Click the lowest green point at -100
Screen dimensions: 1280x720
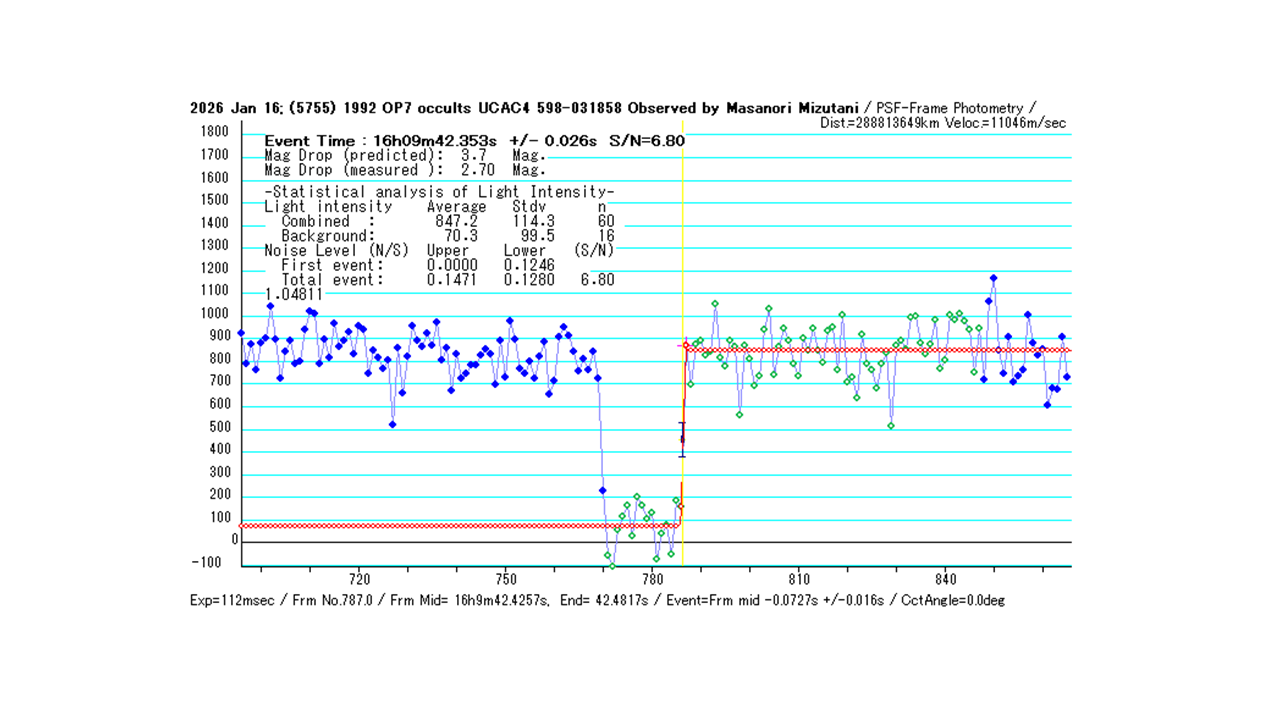(612, 566)
